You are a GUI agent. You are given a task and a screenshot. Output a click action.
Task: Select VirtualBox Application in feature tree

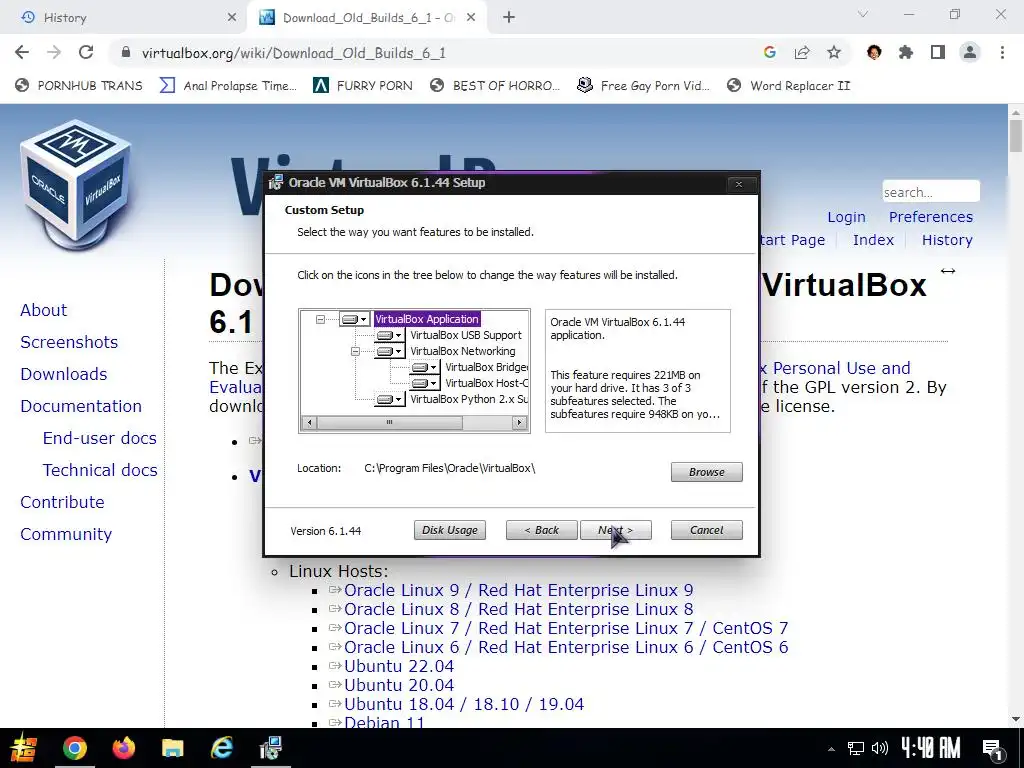[427, 319]
